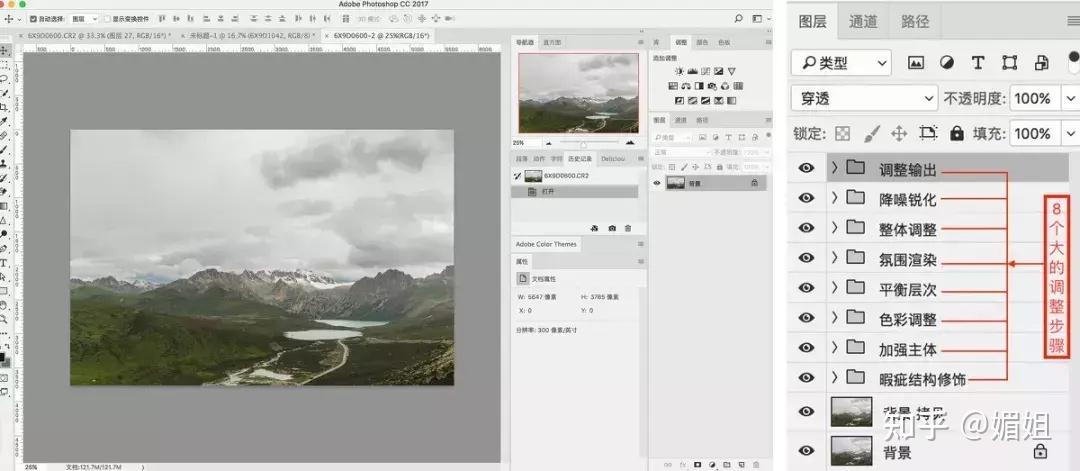1080x471 pixels.
Task: Add a Brightness/Contrast adjustment from the sun icon
Action: pyautogui.click(x=679, y=71)
